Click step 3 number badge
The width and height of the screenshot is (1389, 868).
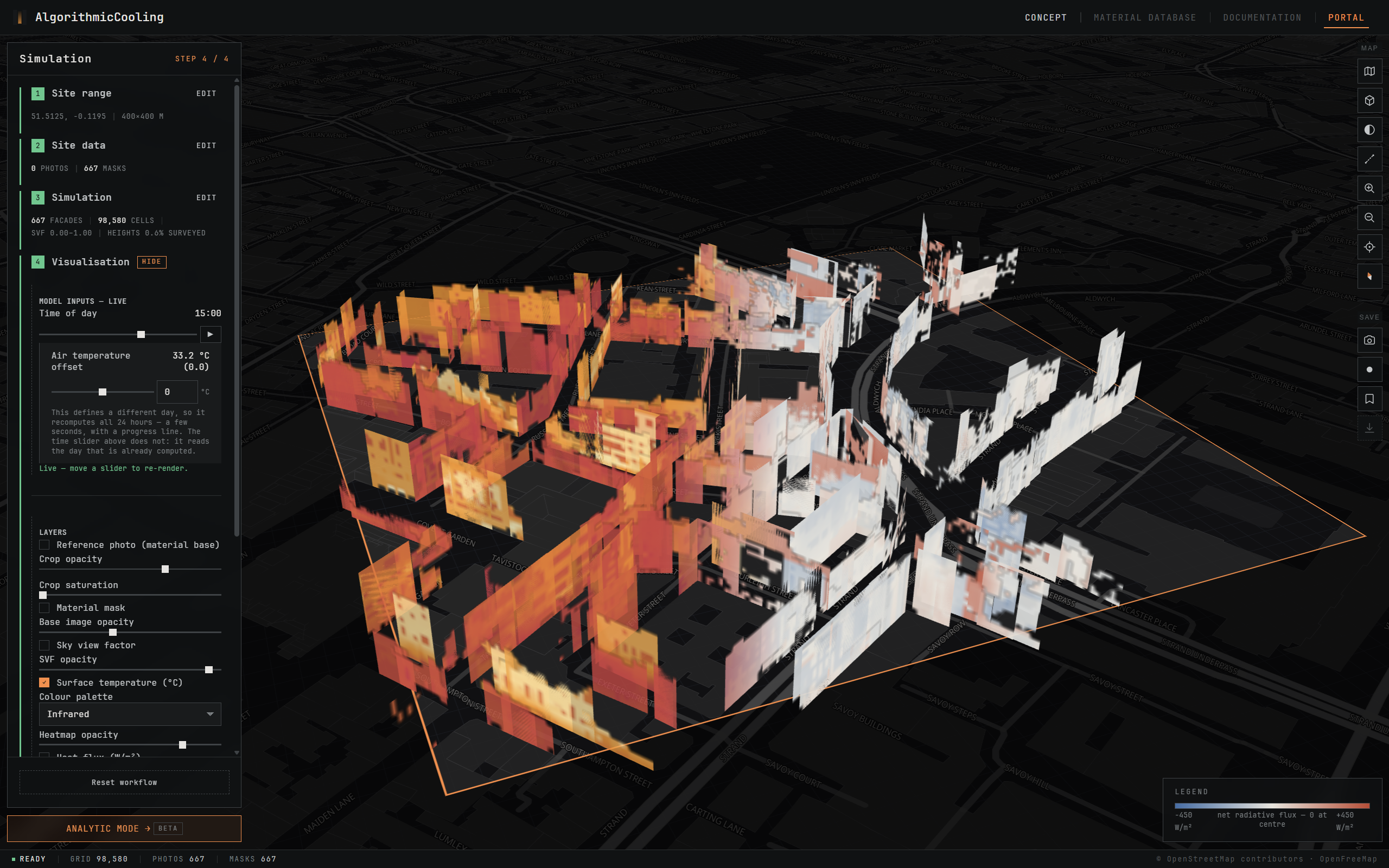(38, 198)
